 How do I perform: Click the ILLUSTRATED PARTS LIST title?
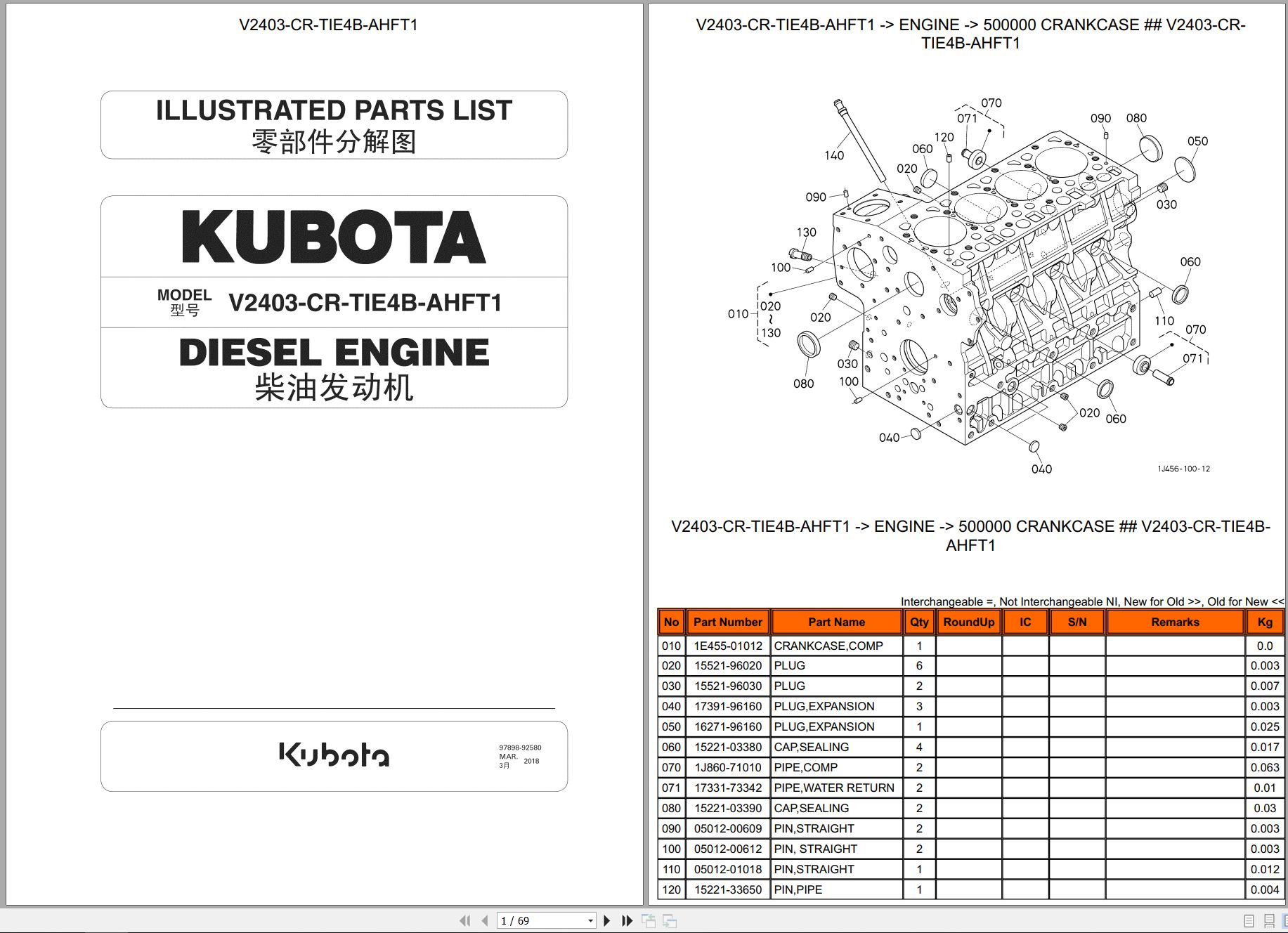coord(334,110)
